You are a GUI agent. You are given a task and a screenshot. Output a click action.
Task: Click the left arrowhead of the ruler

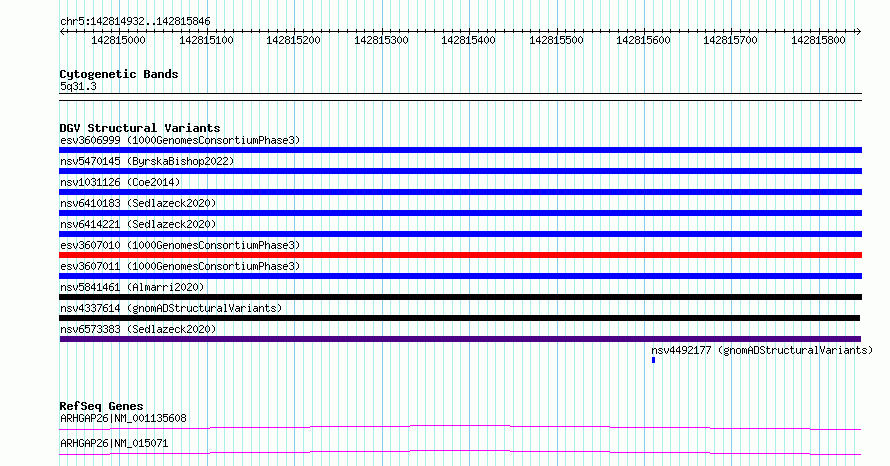click(x=62, y=32)
